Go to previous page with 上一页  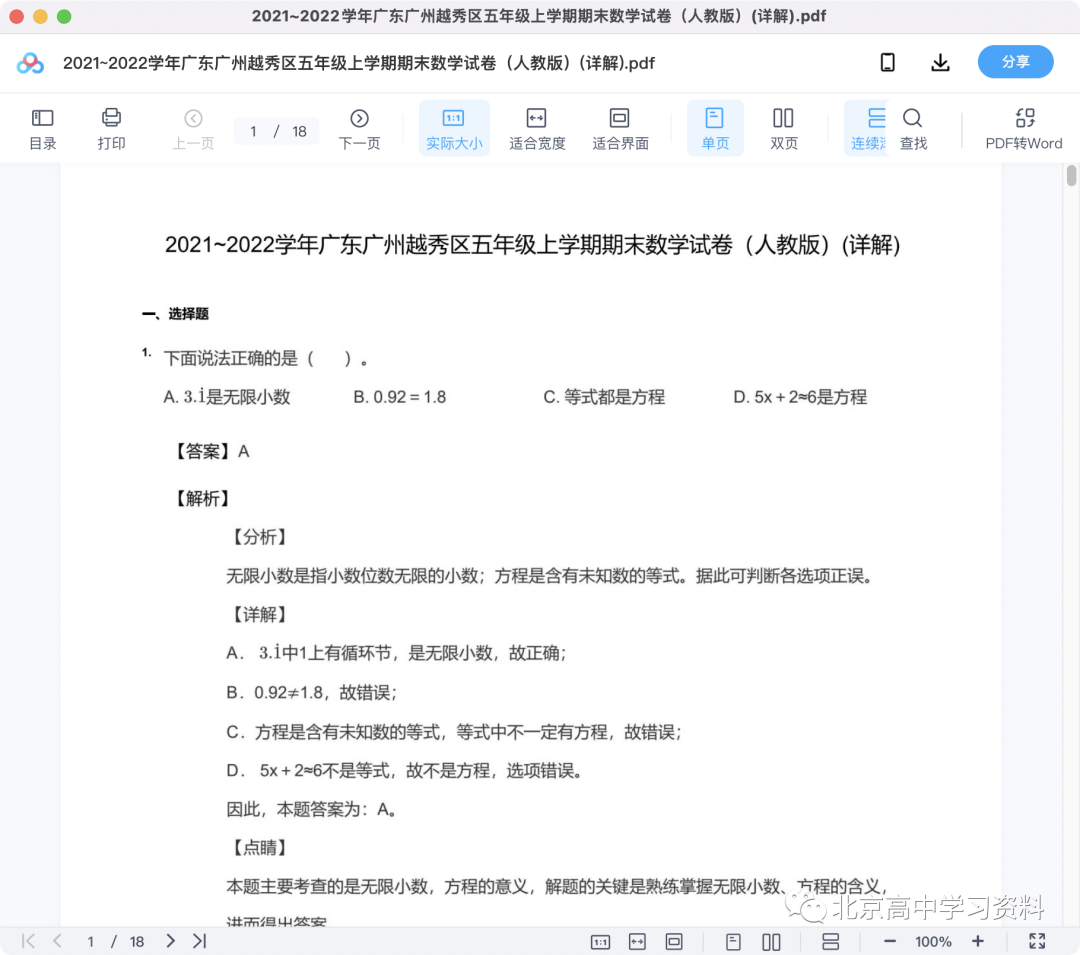tap(193, 129)
